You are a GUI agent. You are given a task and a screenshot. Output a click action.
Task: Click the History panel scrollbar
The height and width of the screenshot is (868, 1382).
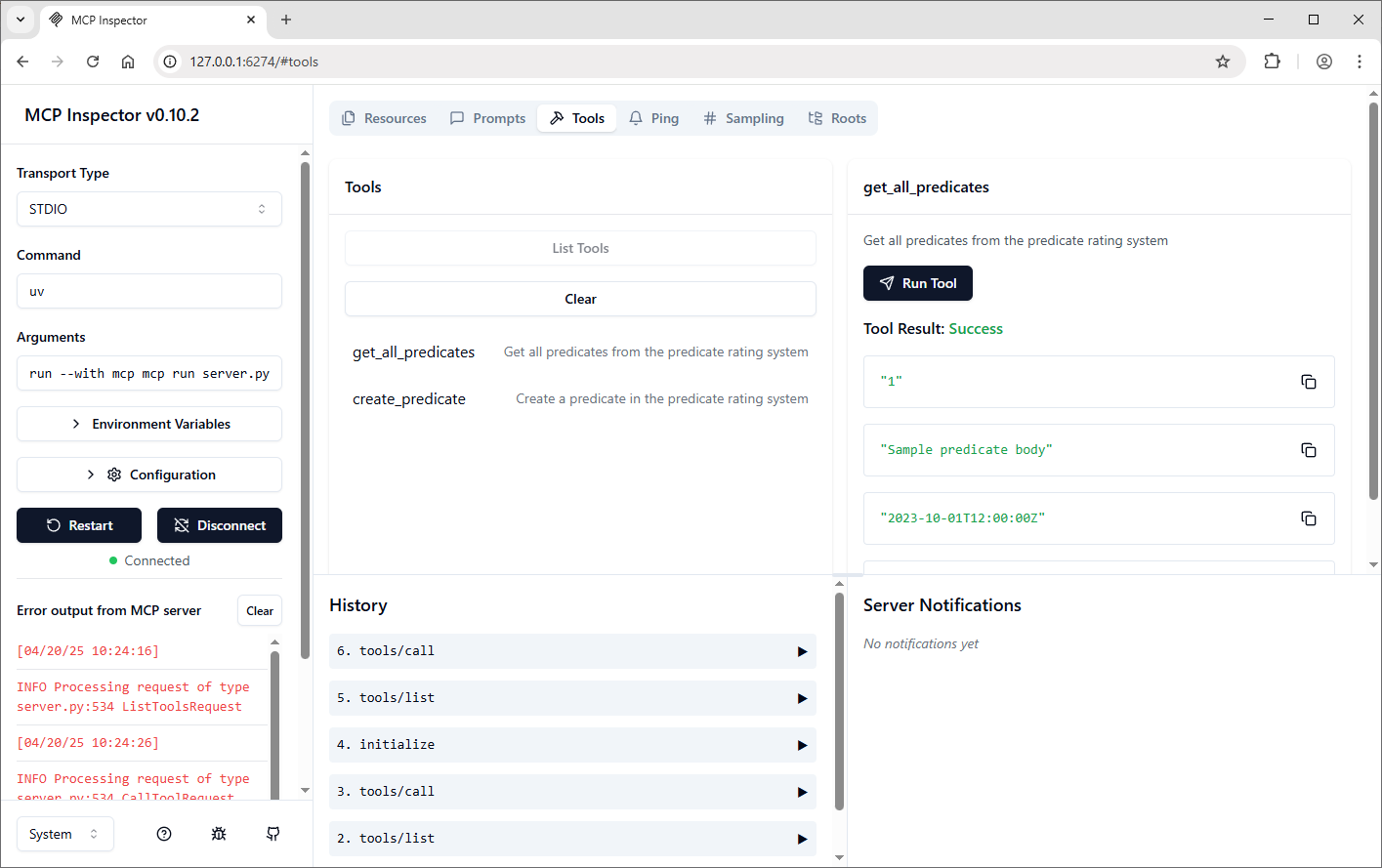pos(839,701)
